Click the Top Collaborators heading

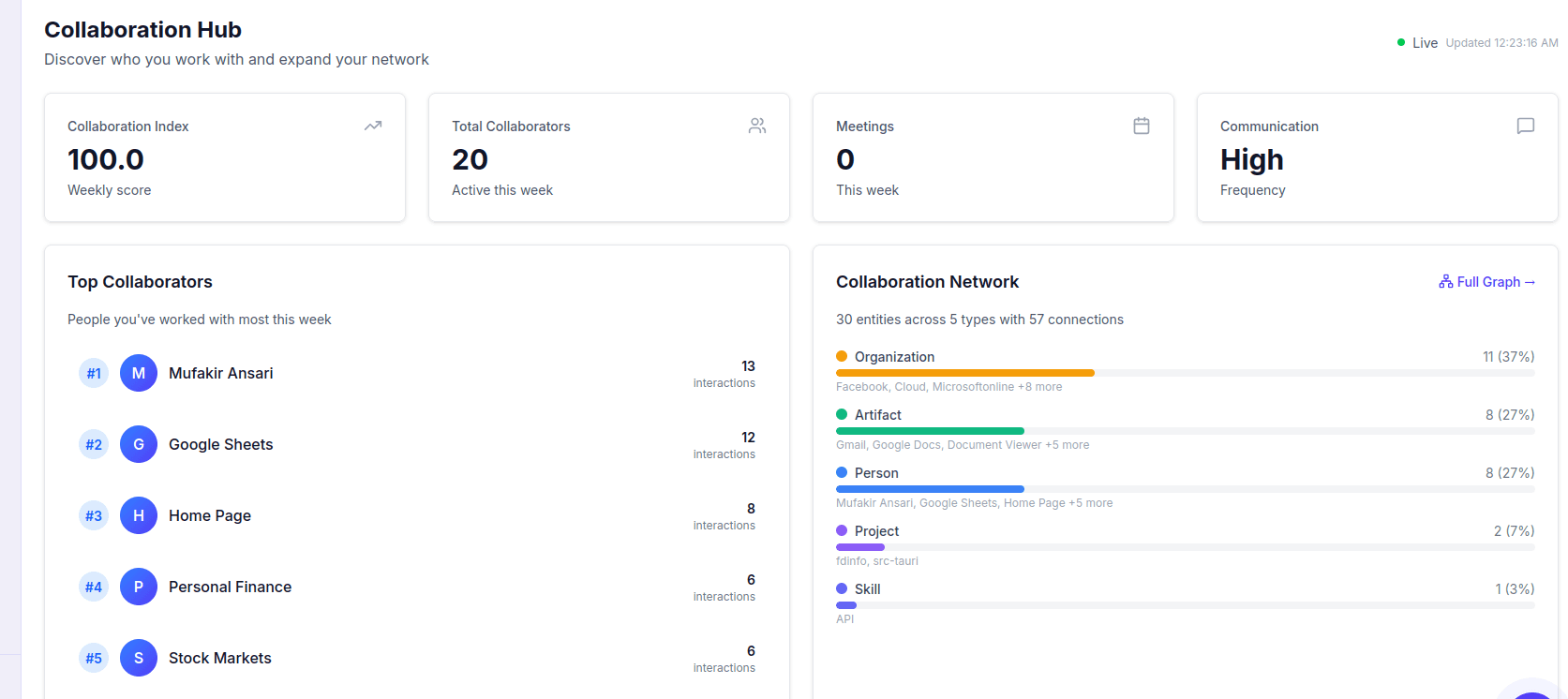pos(141,282)
